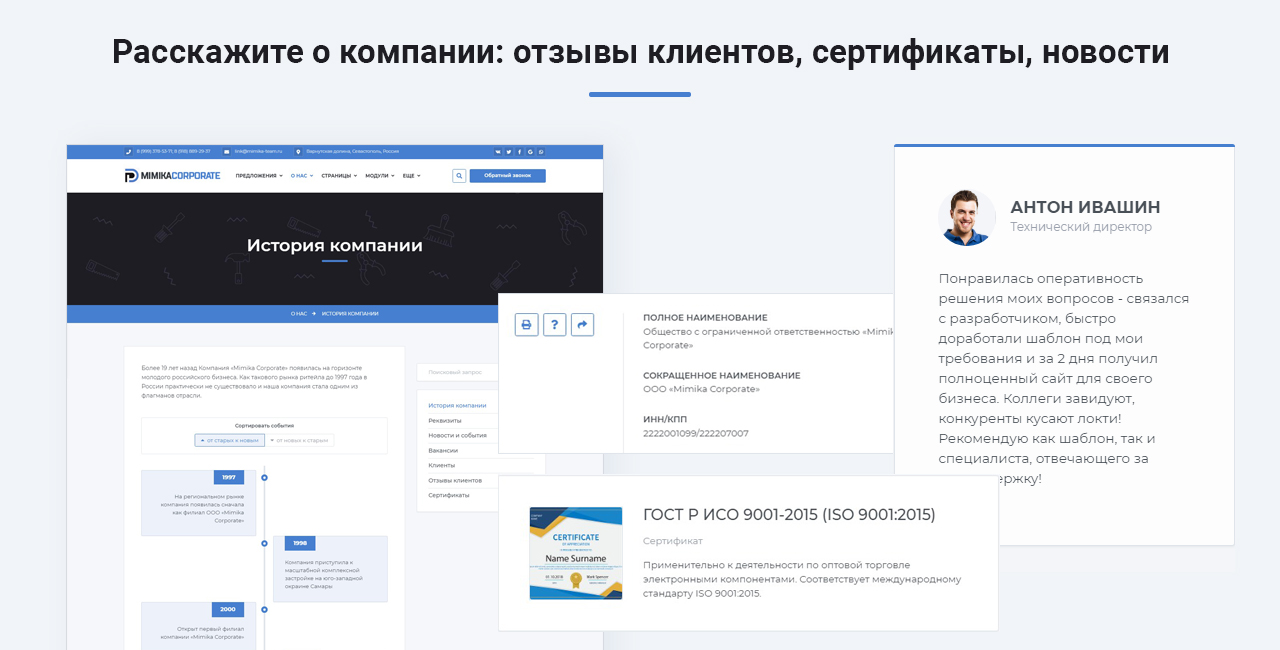Click the Сертификат label under the title
This screenshot has height=650, width=1280.
point(673,541)
